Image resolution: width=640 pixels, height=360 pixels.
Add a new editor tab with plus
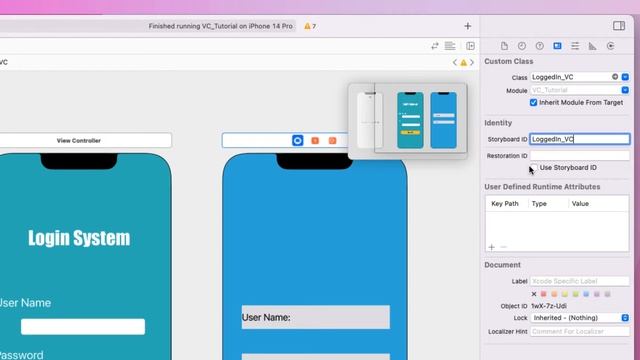coord(468,26)
